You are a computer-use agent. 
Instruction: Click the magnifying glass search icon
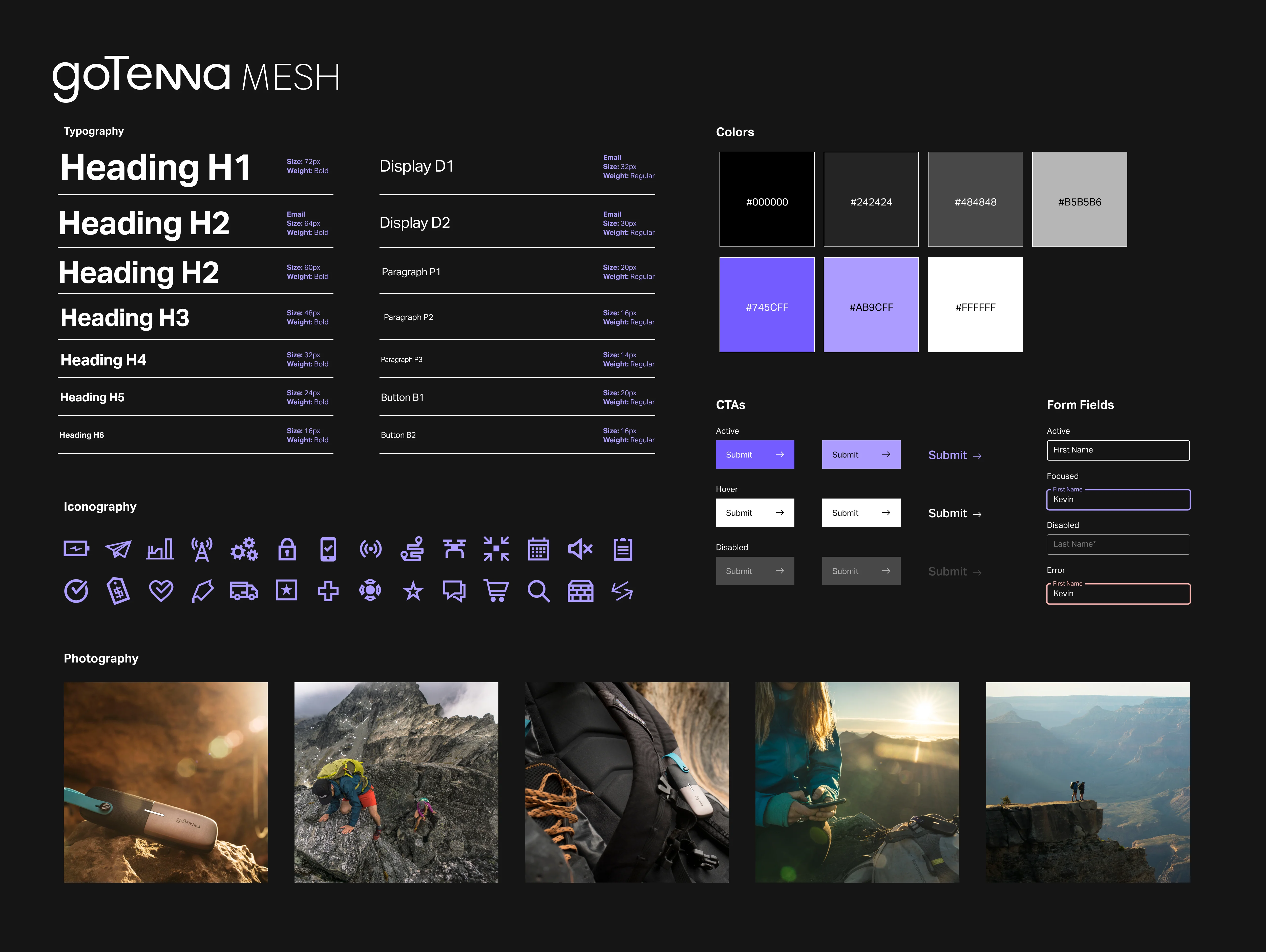pos(539,591)
